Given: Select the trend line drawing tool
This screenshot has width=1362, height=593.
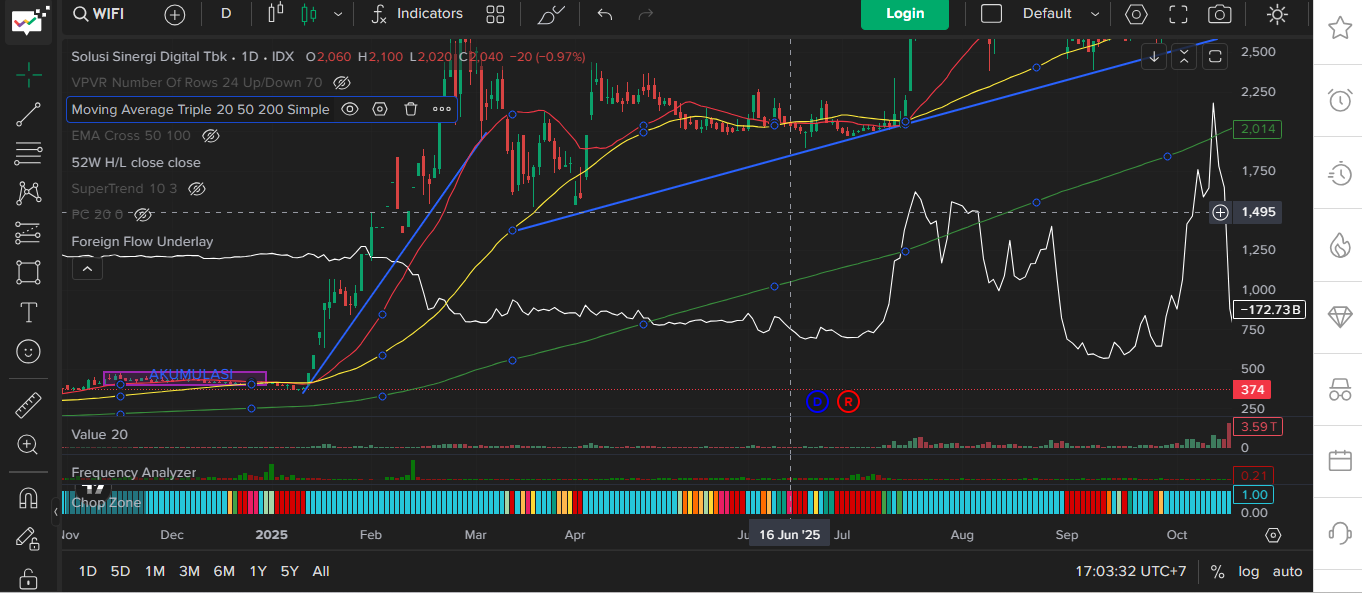Looking at the screenshot, I should [x=28, y=114].
